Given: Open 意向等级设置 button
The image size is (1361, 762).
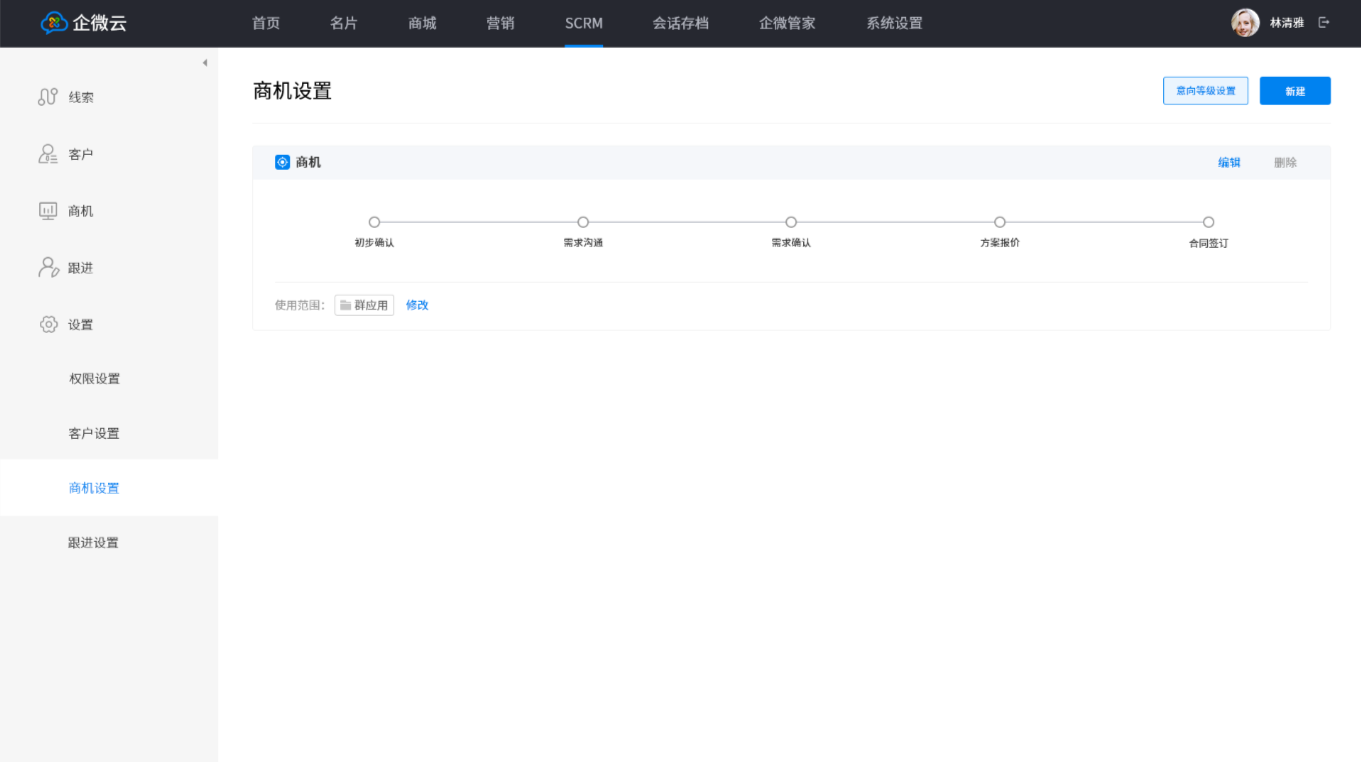Looking at the screenshot, I should coord(1205,91).
